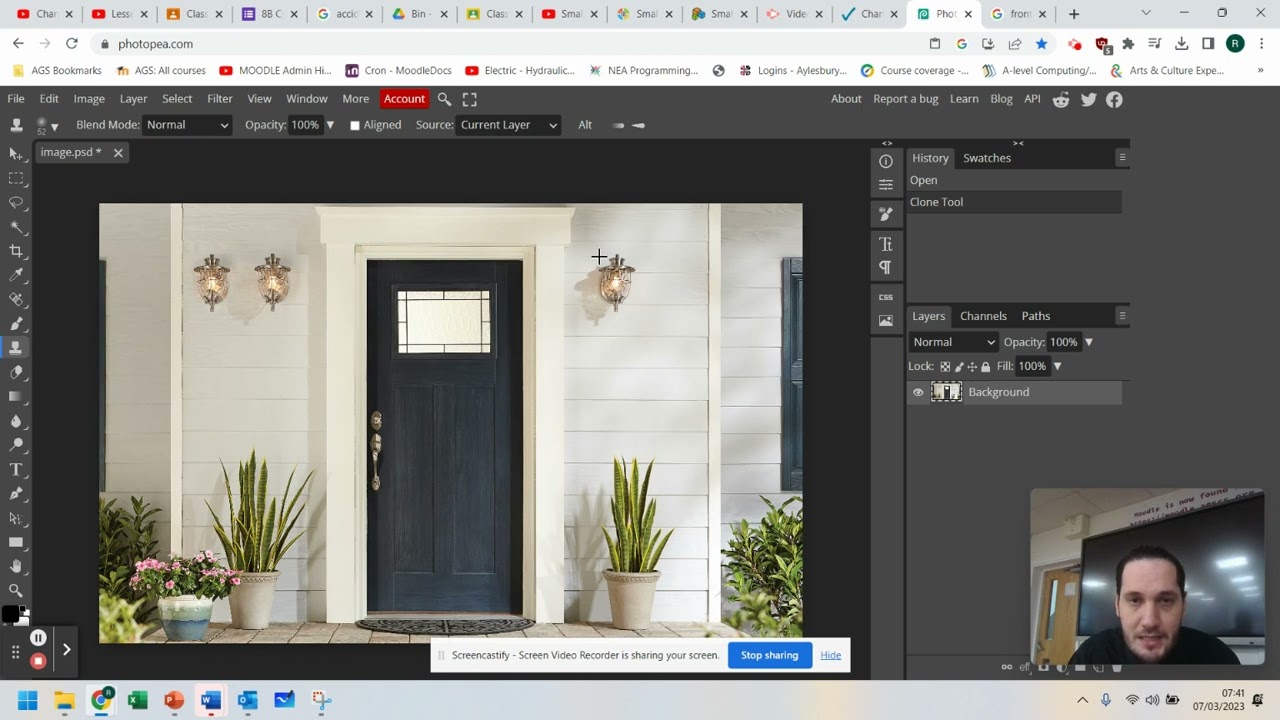Open the layer Opacity arrow dropdown
The width and height of the screenshot is (1280, 720).
point(1089,342)
